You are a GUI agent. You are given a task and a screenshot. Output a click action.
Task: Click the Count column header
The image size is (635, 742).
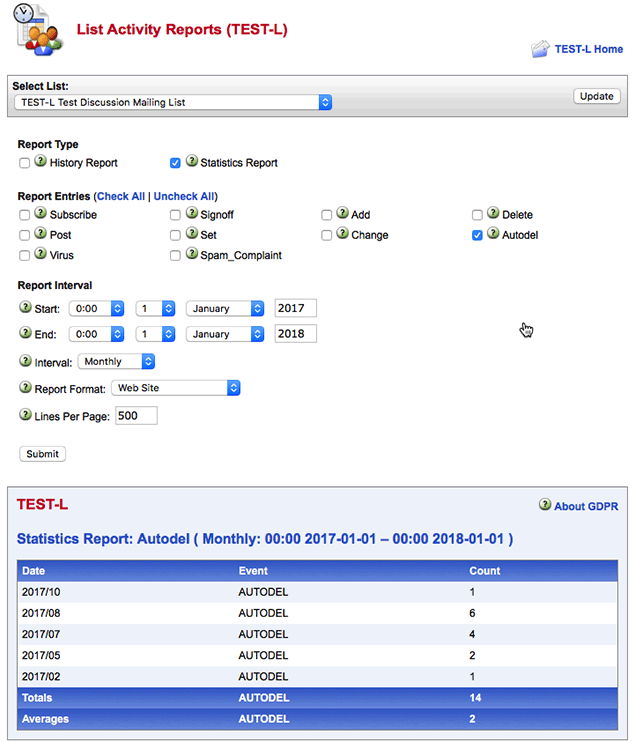point(485,571)
